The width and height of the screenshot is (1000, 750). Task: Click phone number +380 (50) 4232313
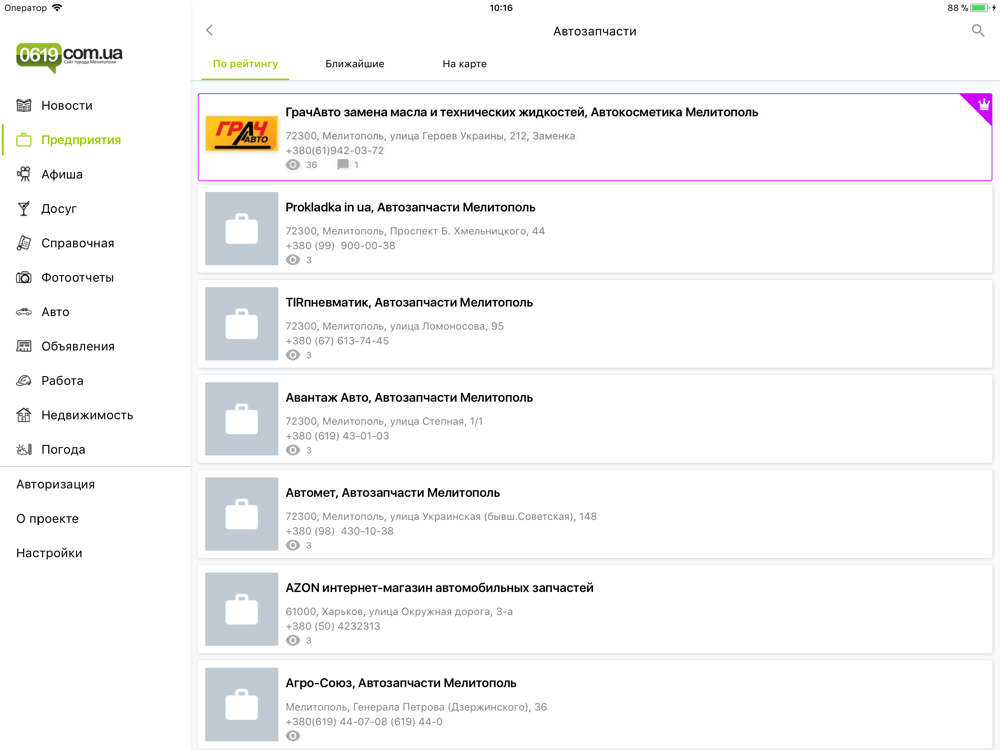point(333,626)
